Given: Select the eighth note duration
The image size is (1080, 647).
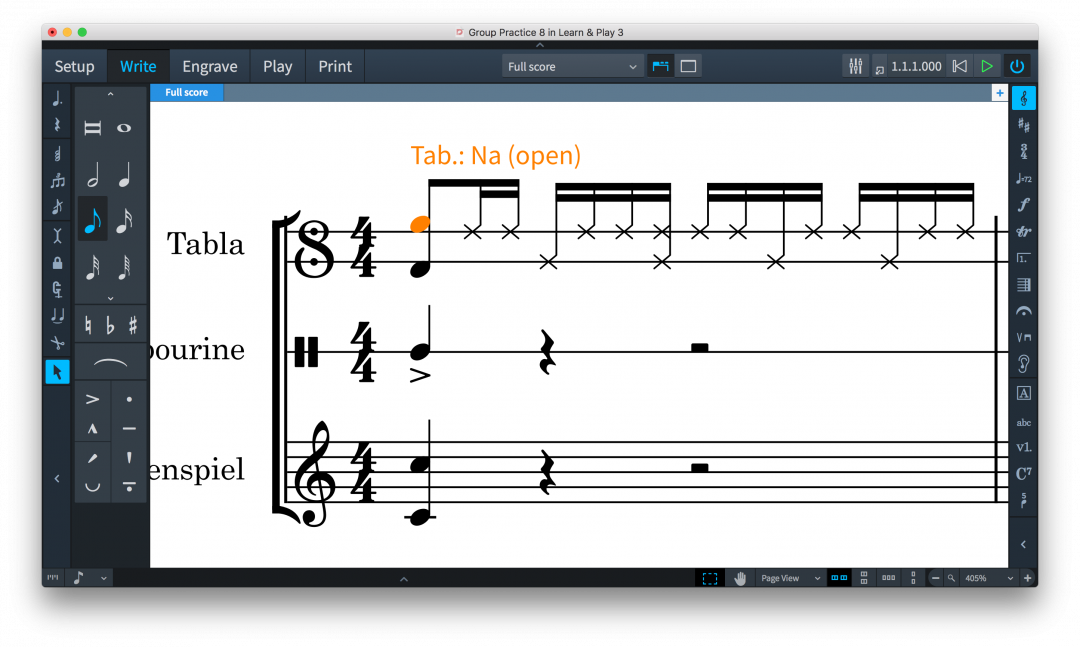Looking at the screenshot, I should (92, 220).
